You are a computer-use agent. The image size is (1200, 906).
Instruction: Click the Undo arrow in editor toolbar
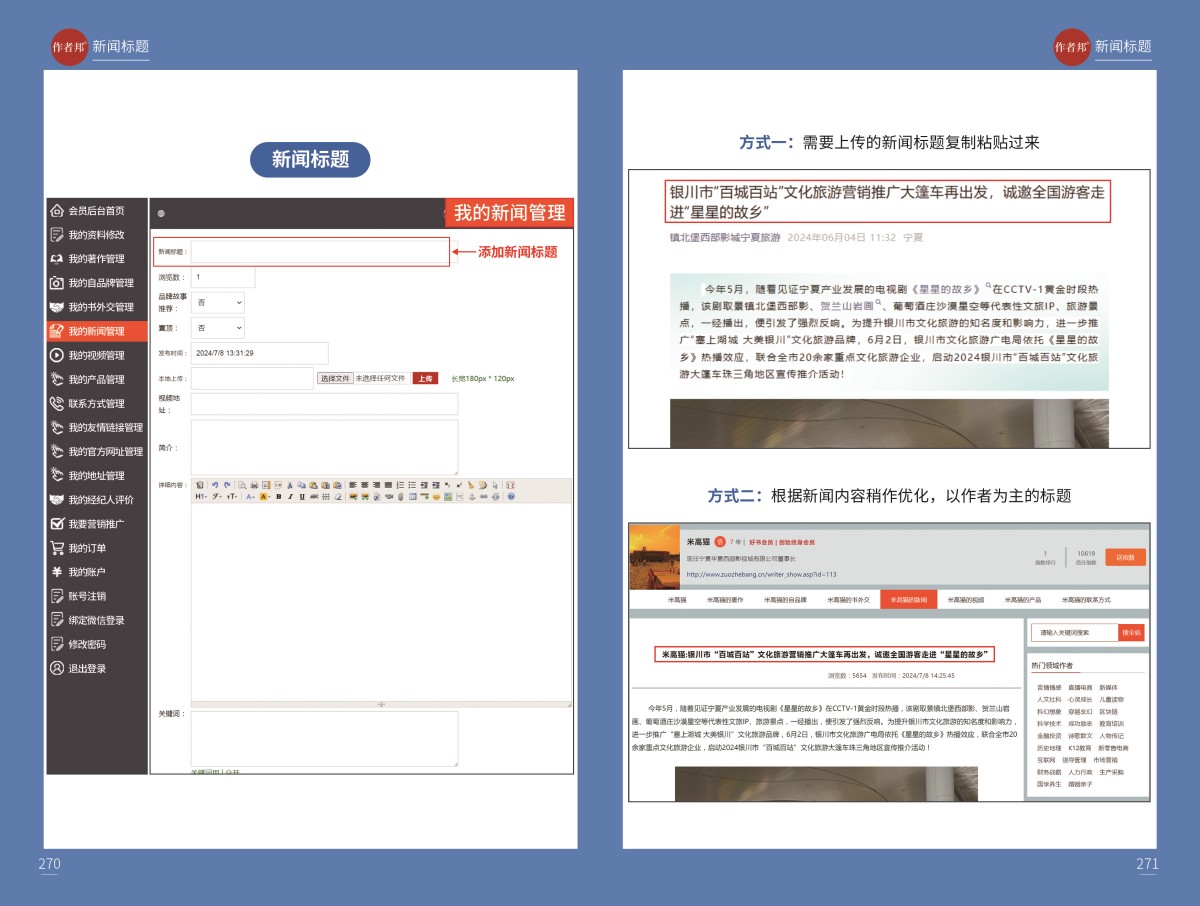215,484
